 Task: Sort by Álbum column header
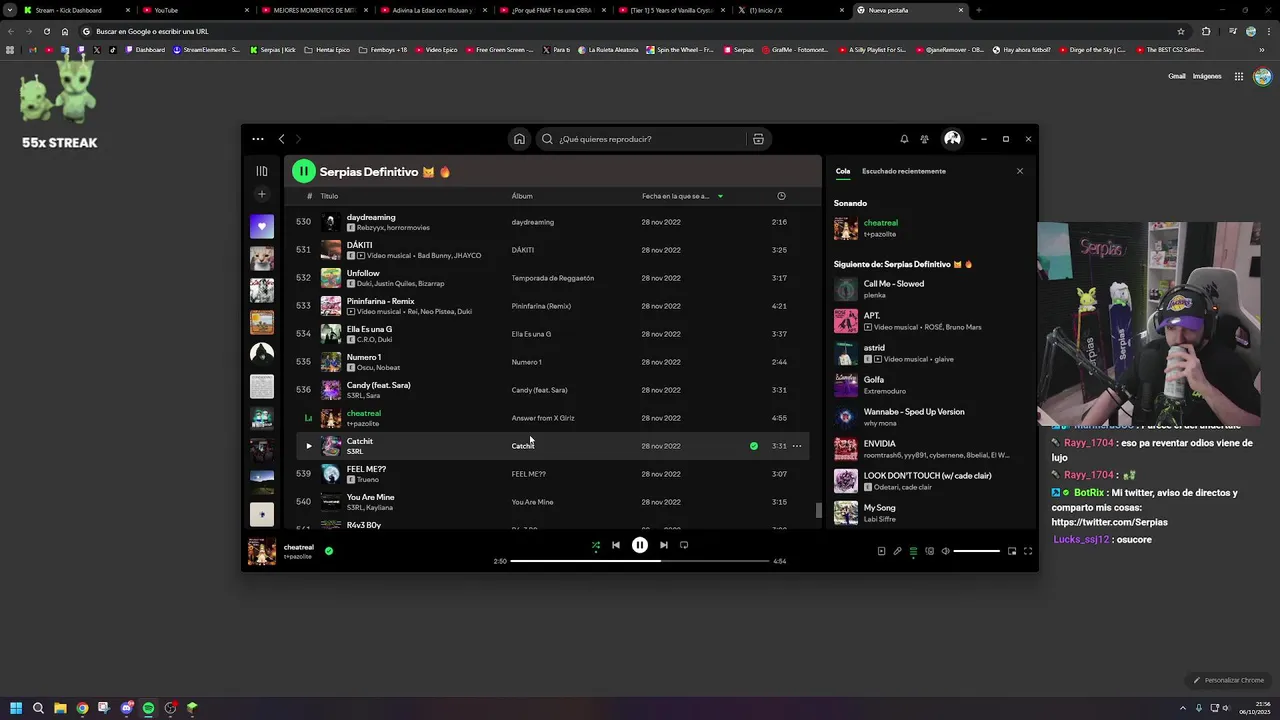click(522, 196)
